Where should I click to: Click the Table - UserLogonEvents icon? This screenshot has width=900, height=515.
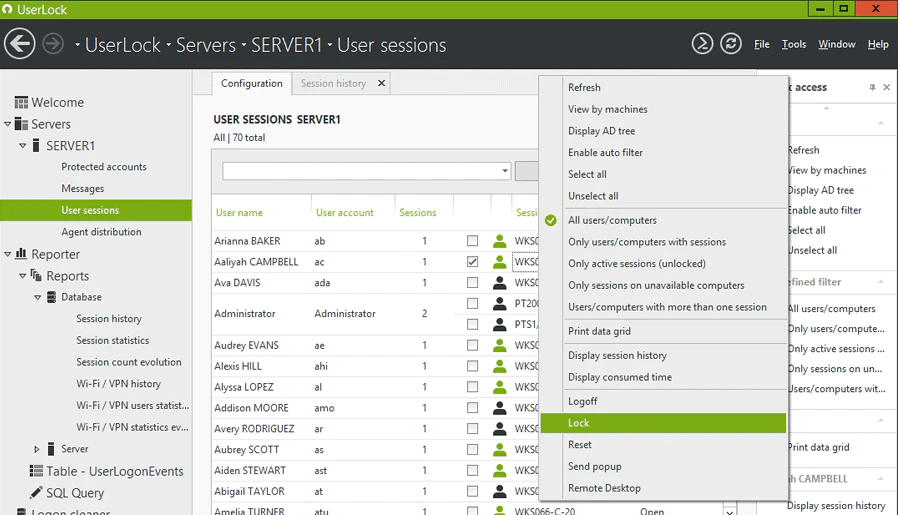pyautogui.click(x=36, y=471)
